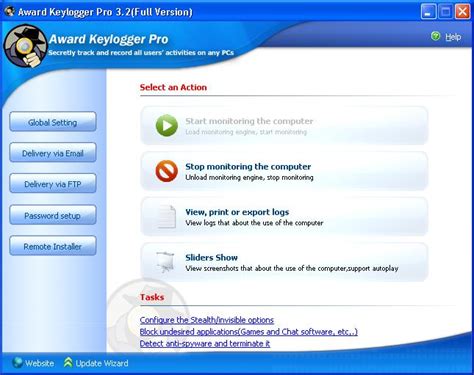The height and width of the screenshot is (375, 474).
Task: Click 'View screenshots that about the use' description
Action: [x=292, y=269]
